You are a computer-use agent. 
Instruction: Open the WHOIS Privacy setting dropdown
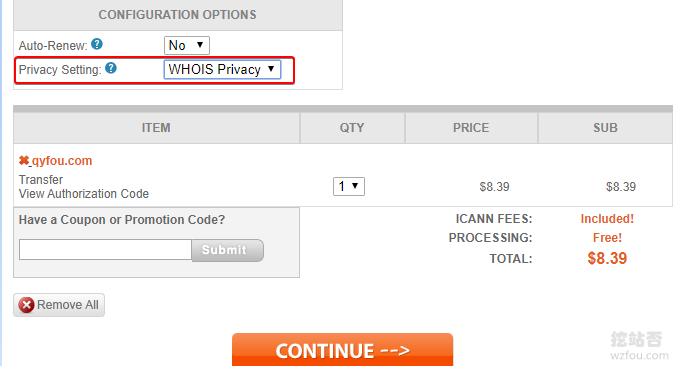coord(222,69)
